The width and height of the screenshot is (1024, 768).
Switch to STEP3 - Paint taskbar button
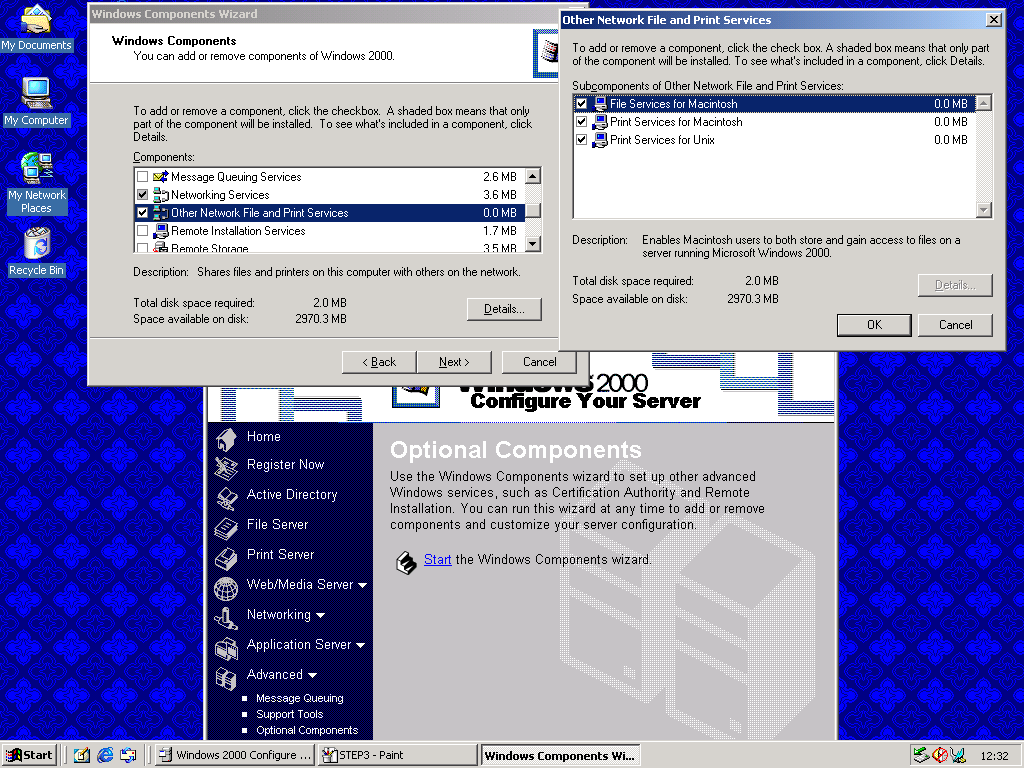(398, 756)
